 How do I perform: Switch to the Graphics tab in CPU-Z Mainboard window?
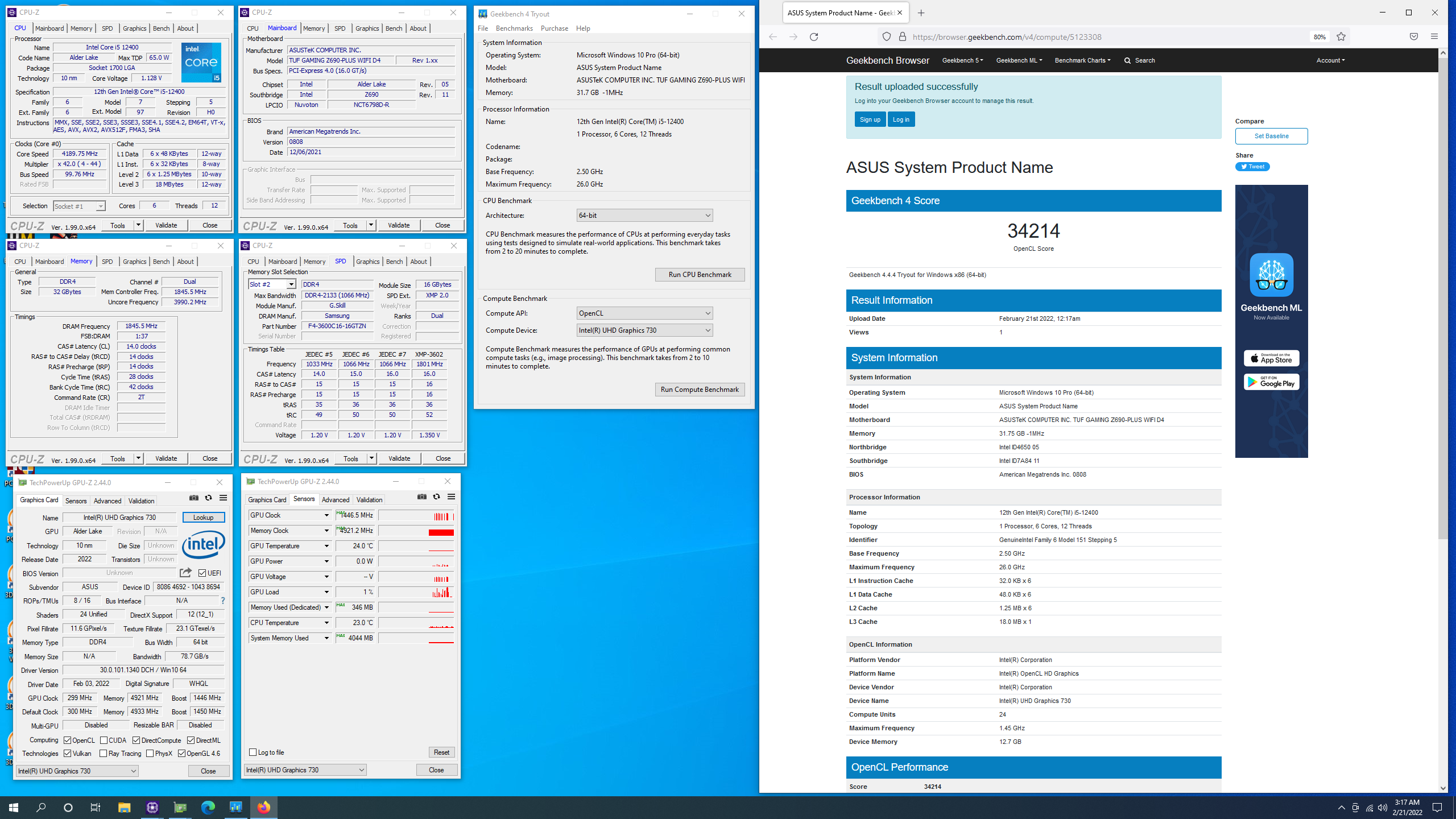coord(367,28)
